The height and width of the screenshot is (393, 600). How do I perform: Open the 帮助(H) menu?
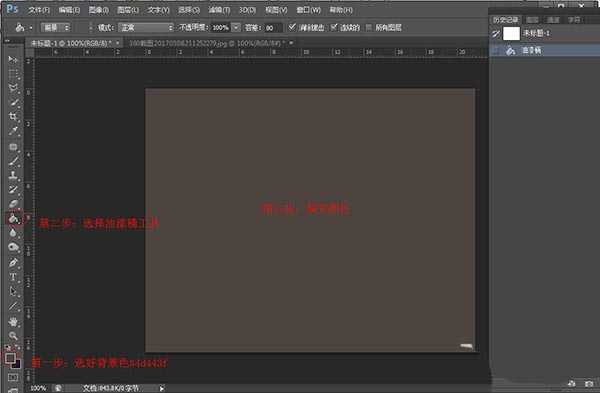(x=341, y=10)
